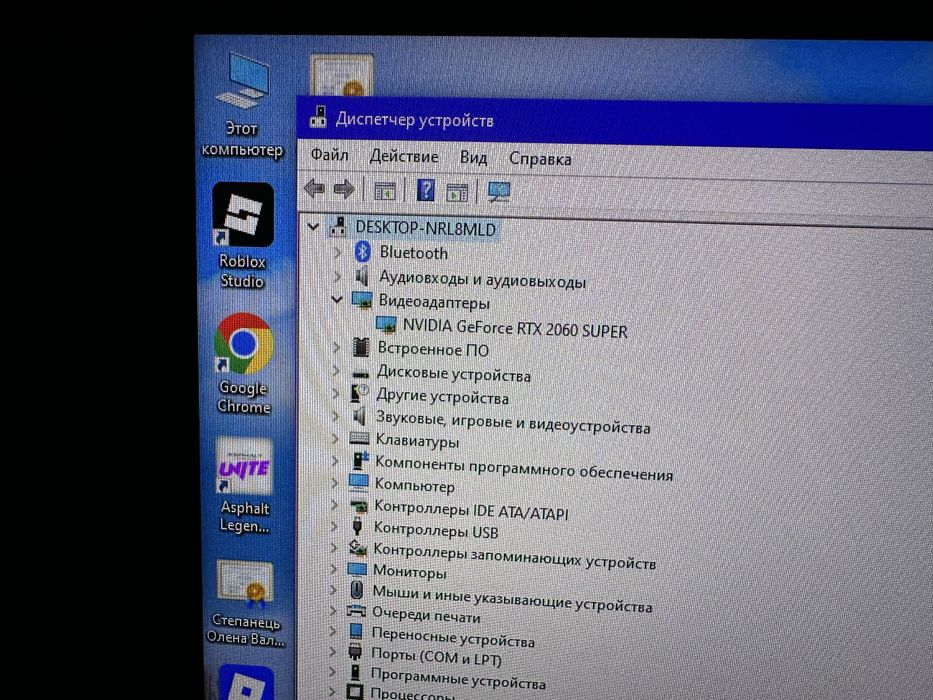
Task: Click the Переносные устройства icon
Action: click(356, 630)
